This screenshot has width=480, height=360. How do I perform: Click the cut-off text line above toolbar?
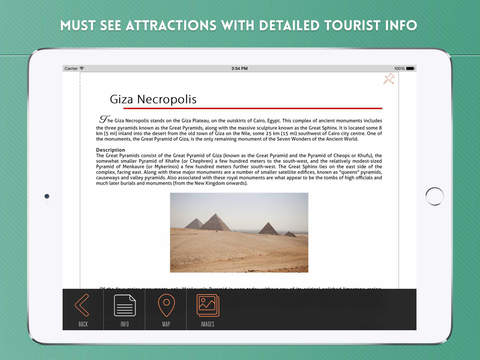point(239,288)
